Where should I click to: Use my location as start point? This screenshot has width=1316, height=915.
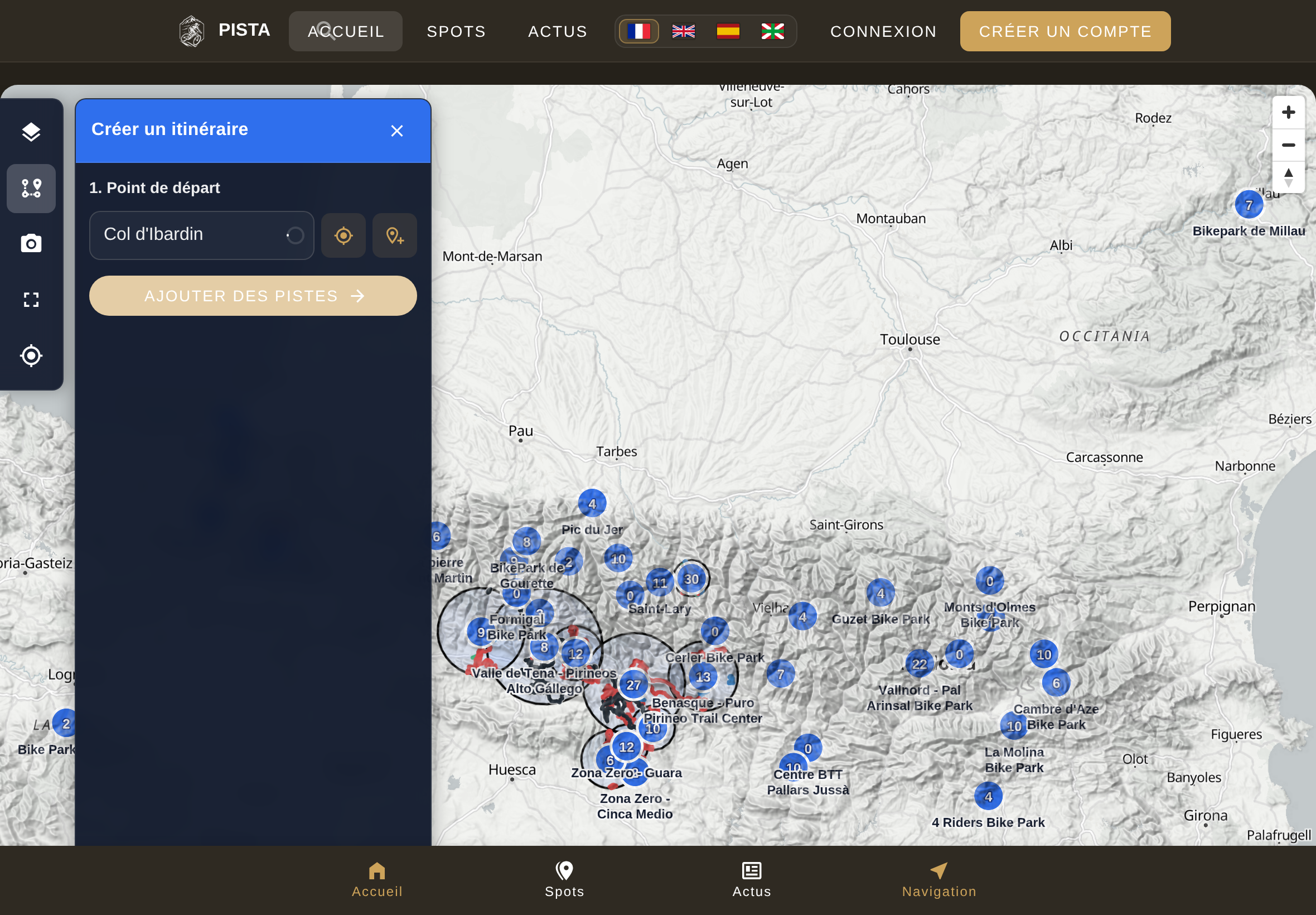point(343,235)
